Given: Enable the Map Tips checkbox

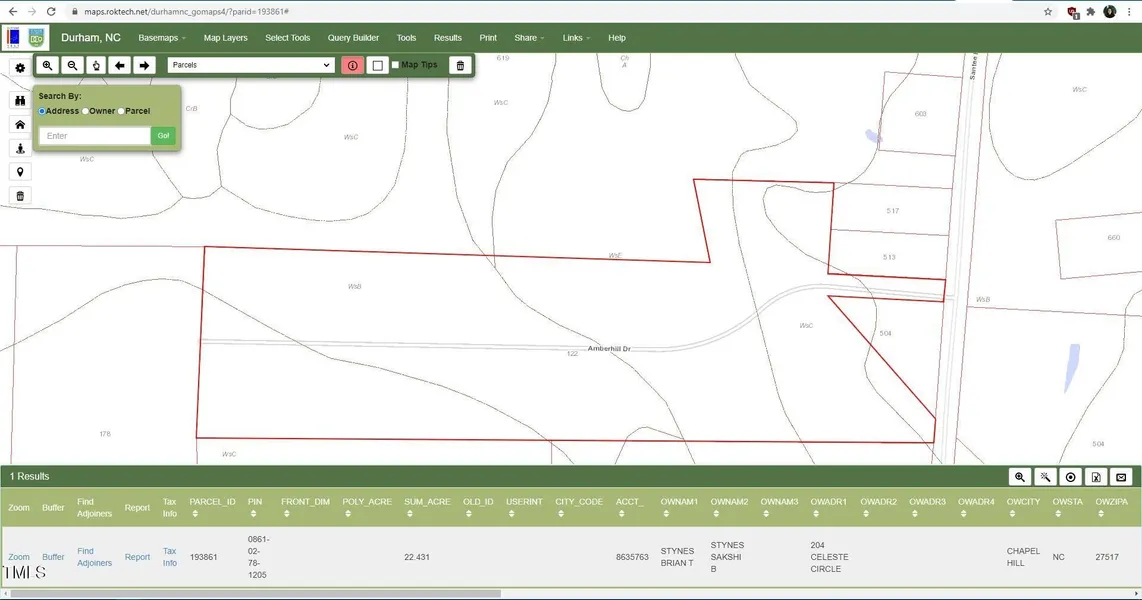Looking at the screenshot, I should tap(395, 65).
